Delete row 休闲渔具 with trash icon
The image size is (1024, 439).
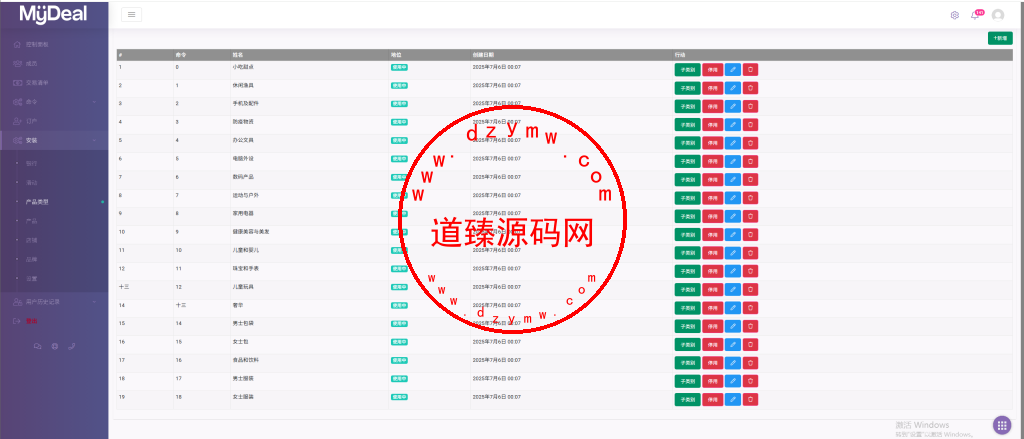(x=750, y=88)
